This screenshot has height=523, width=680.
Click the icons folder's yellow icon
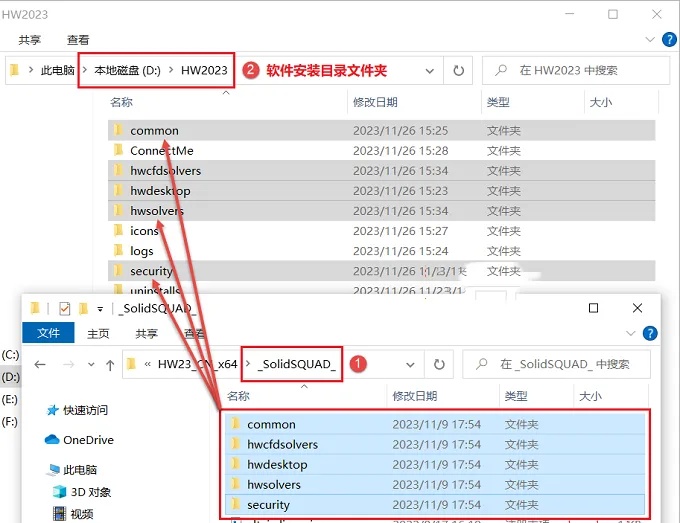(x=118, y=230)
